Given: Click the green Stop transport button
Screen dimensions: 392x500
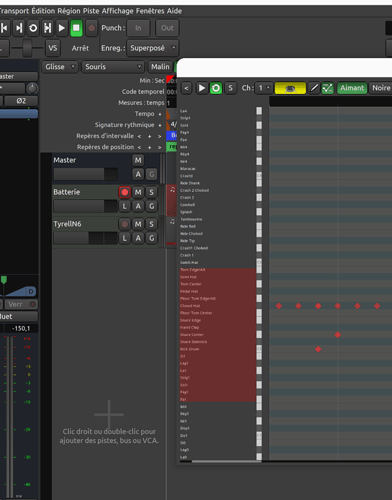Looking at the screenshot, I should click(x=76, y=28).
